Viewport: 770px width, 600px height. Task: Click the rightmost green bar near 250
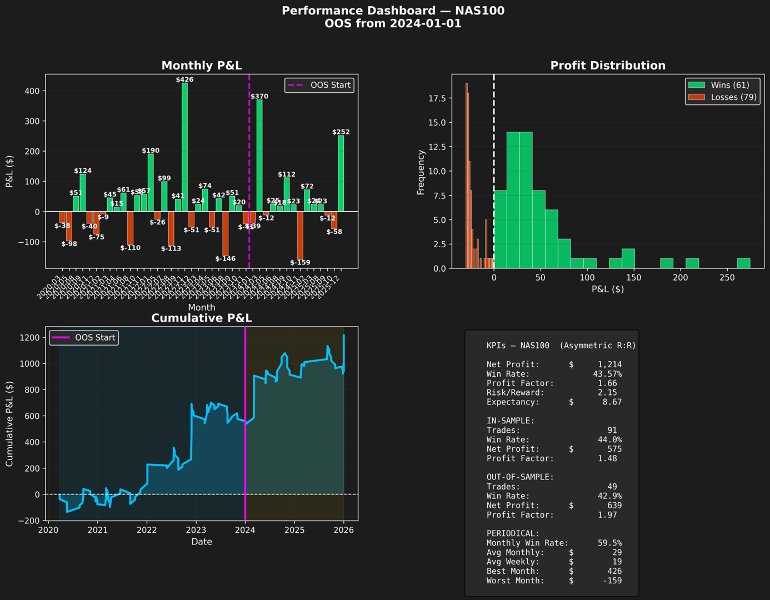click(743, 263)
